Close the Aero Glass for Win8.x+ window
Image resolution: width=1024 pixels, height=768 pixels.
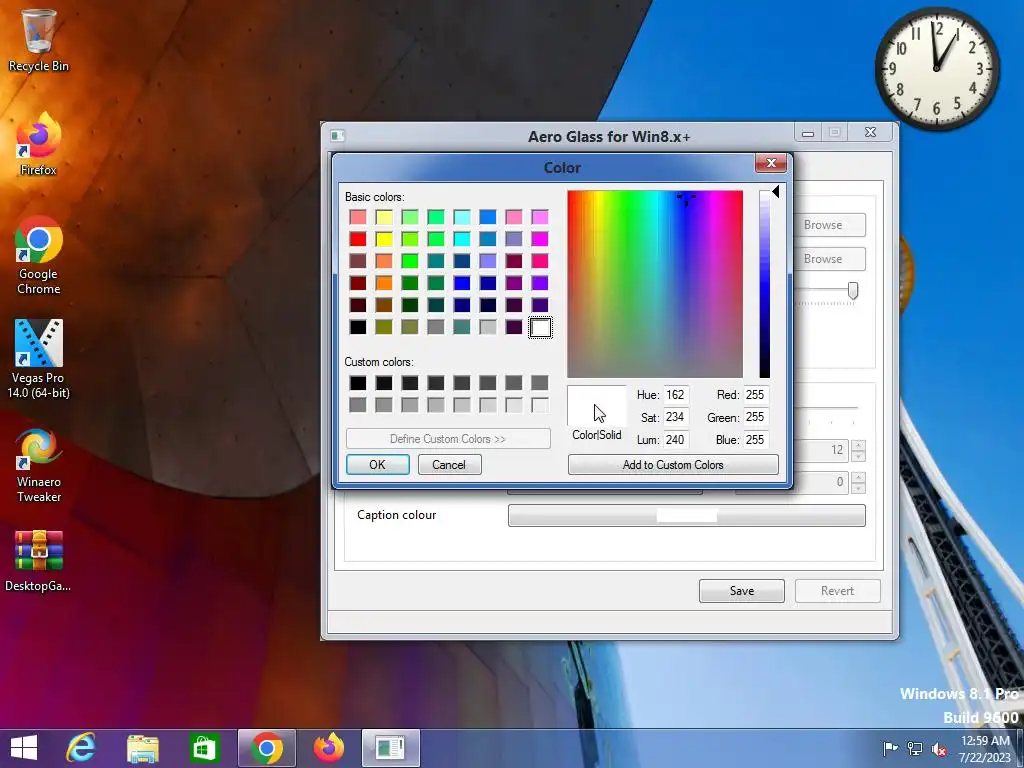[x=871, y=132]
